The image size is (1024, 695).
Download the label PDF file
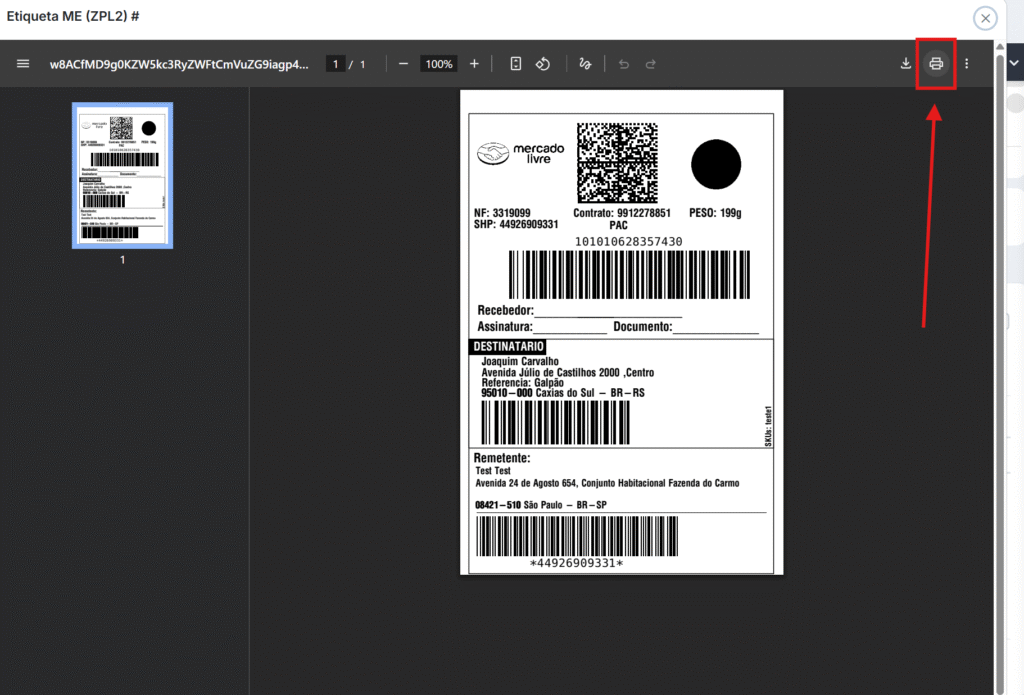(906, 64)
